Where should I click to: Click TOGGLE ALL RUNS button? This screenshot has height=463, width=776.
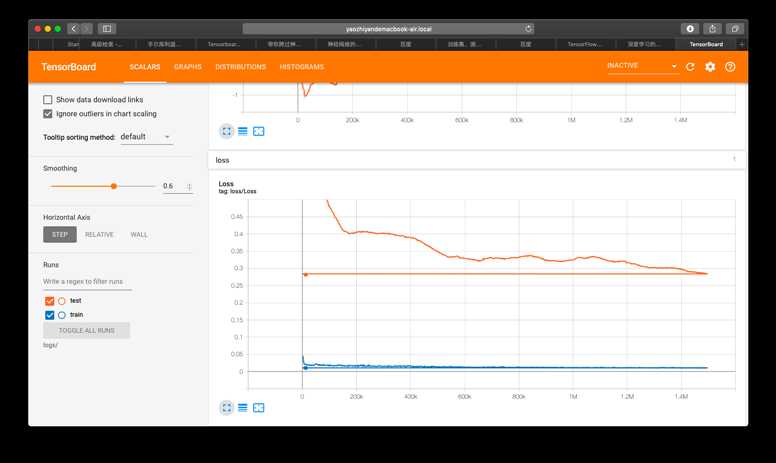[87, 330]
